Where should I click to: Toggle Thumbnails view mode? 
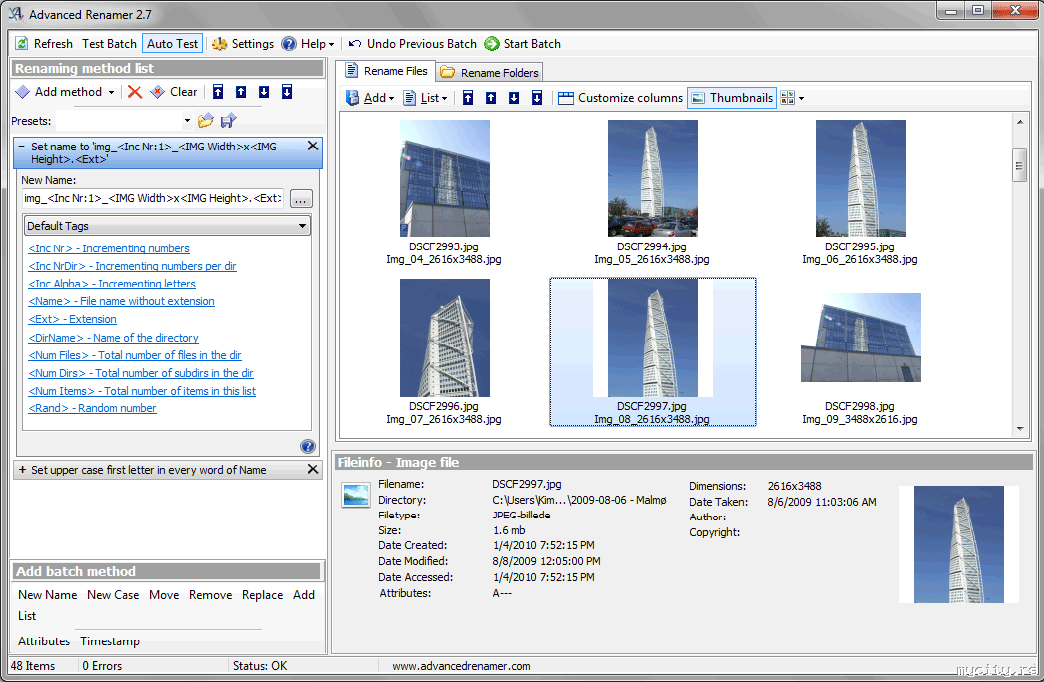(x=731, y=98)
